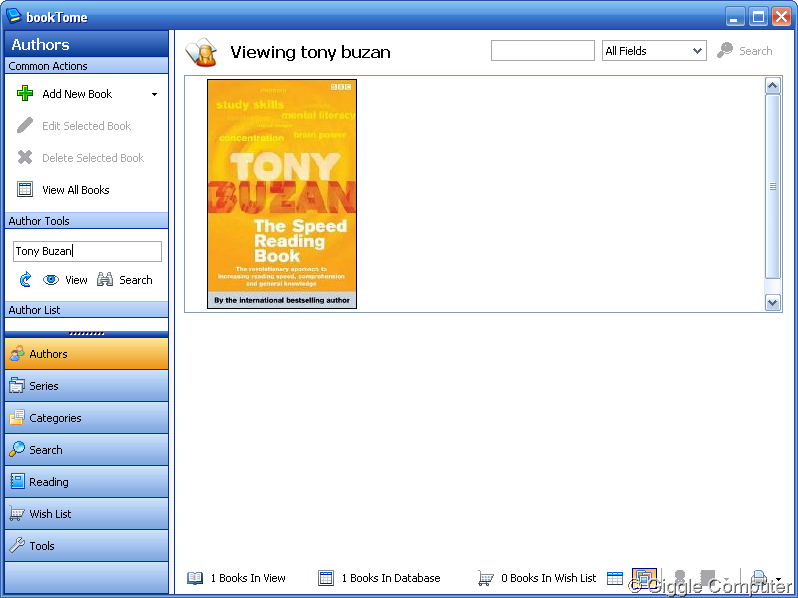The width and height of the screenshot is (798, 598).
Task: Expand the Add New Book dropdown arrow
Action: pyautogui.click(x=154, y=94)
